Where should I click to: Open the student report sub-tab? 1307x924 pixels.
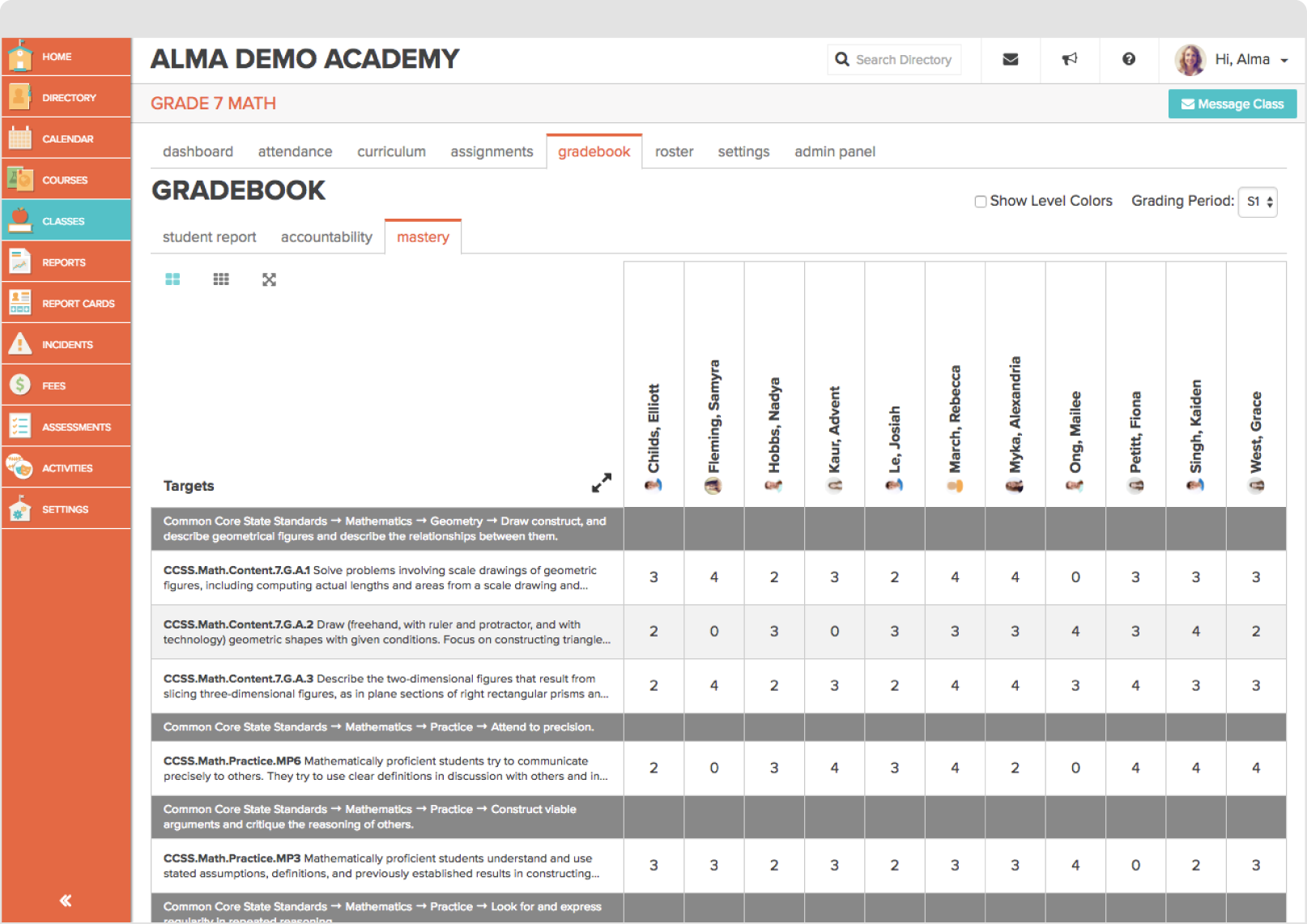pyautogui.click(x=209, y=237)
